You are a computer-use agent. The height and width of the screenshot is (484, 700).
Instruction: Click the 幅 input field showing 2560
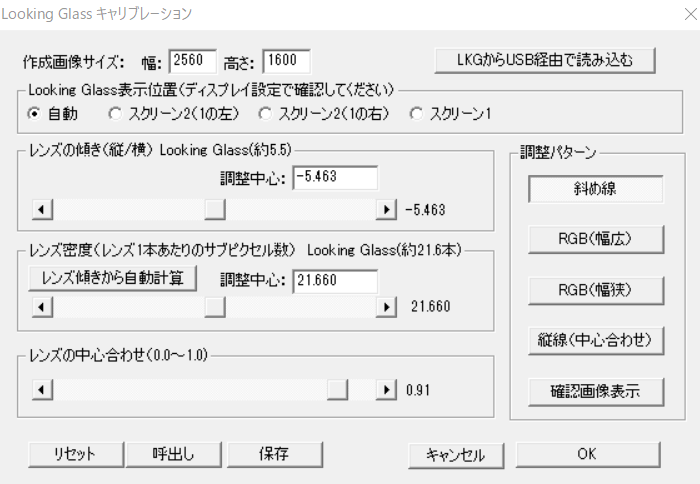click(x=192, y=61)
